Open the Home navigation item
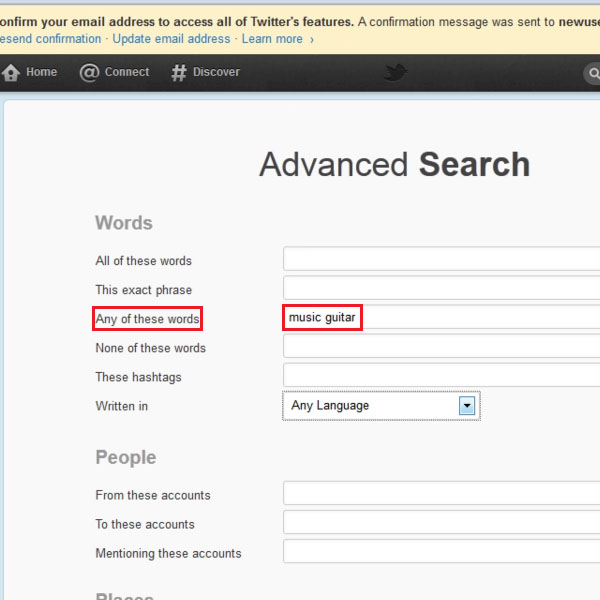Screen dimensions: 600x600 coord(29,72)
